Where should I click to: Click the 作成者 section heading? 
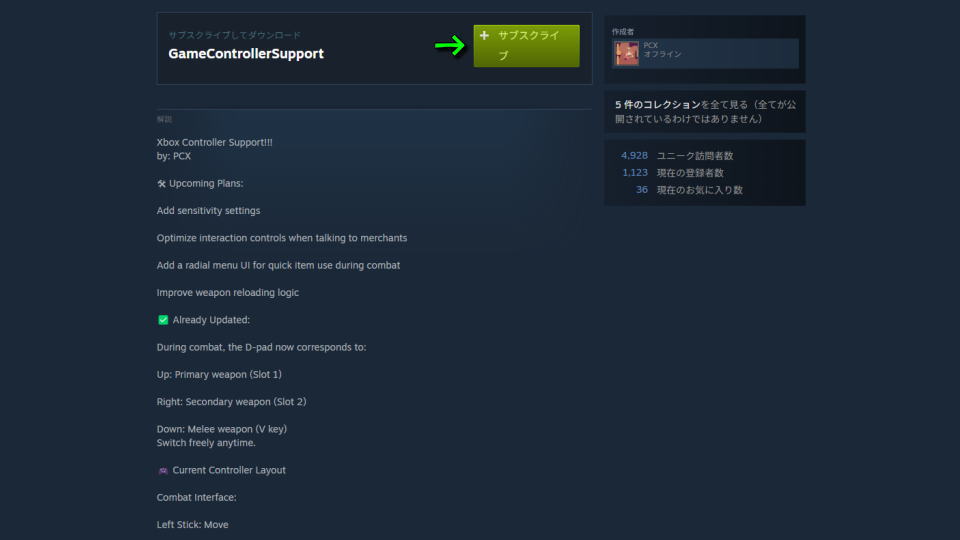pyautogui.click(x=623, y=32)
